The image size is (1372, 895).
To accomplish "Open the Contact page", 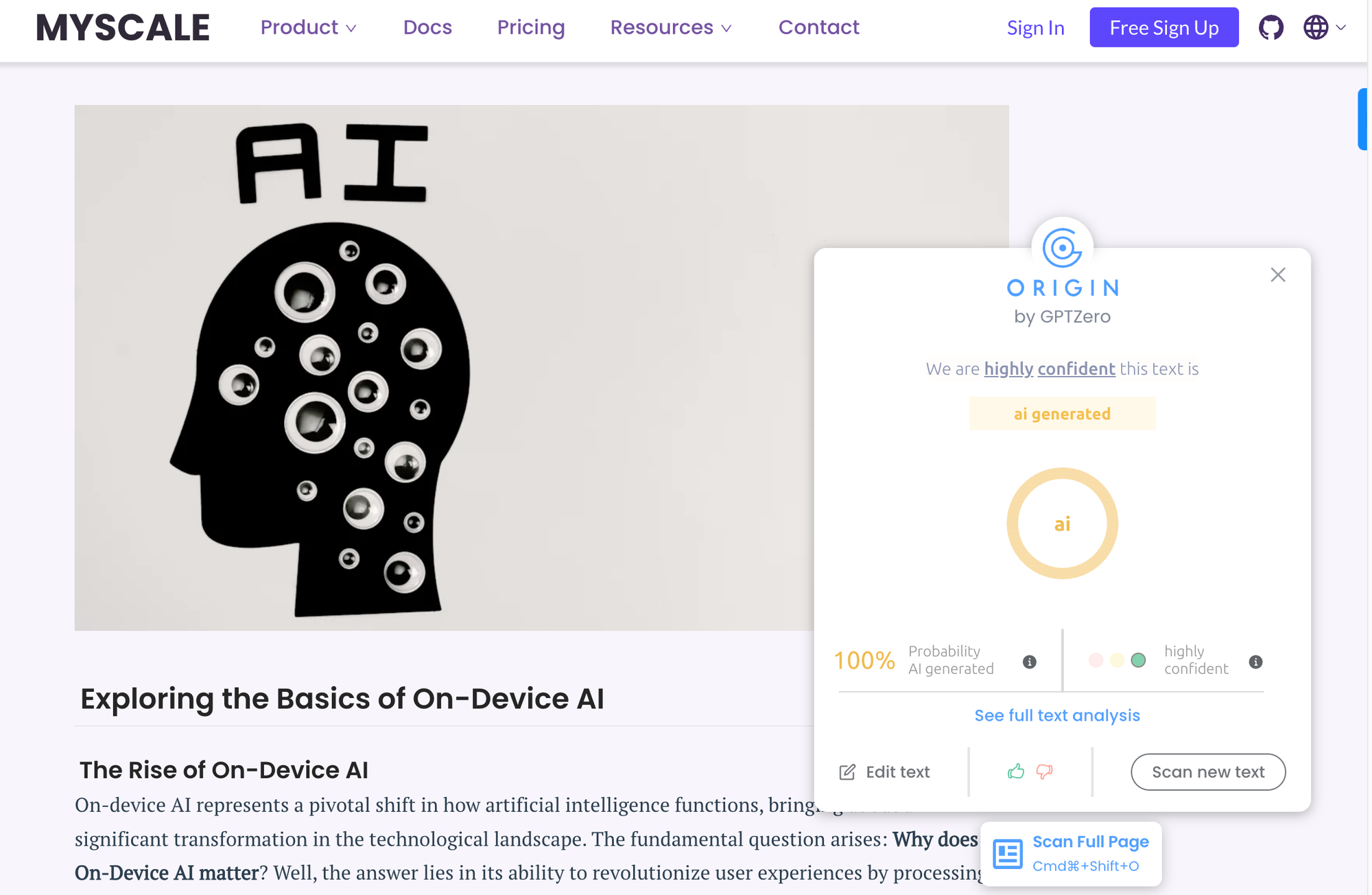I will point(818,27).
